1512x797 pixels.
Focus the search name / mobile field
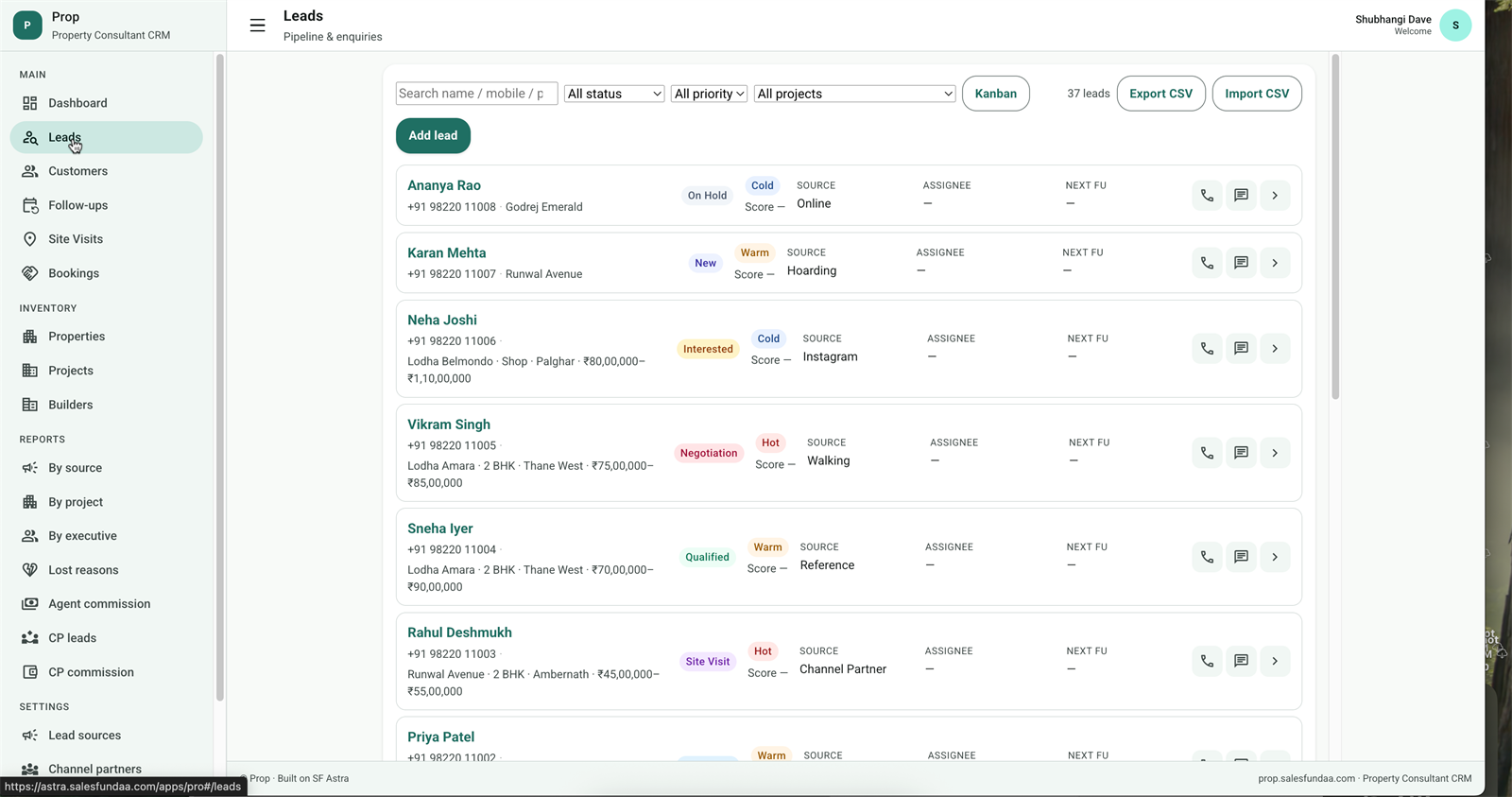tap(476, 94)
